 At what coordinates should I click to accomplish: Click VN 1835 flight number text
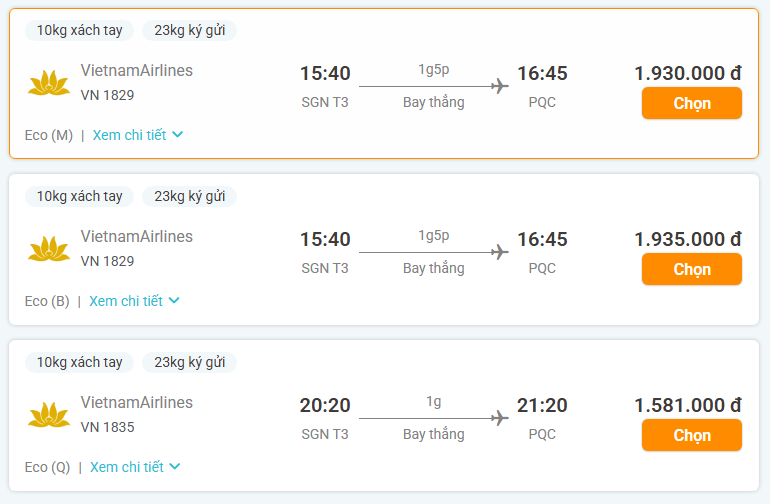[107, 427]
